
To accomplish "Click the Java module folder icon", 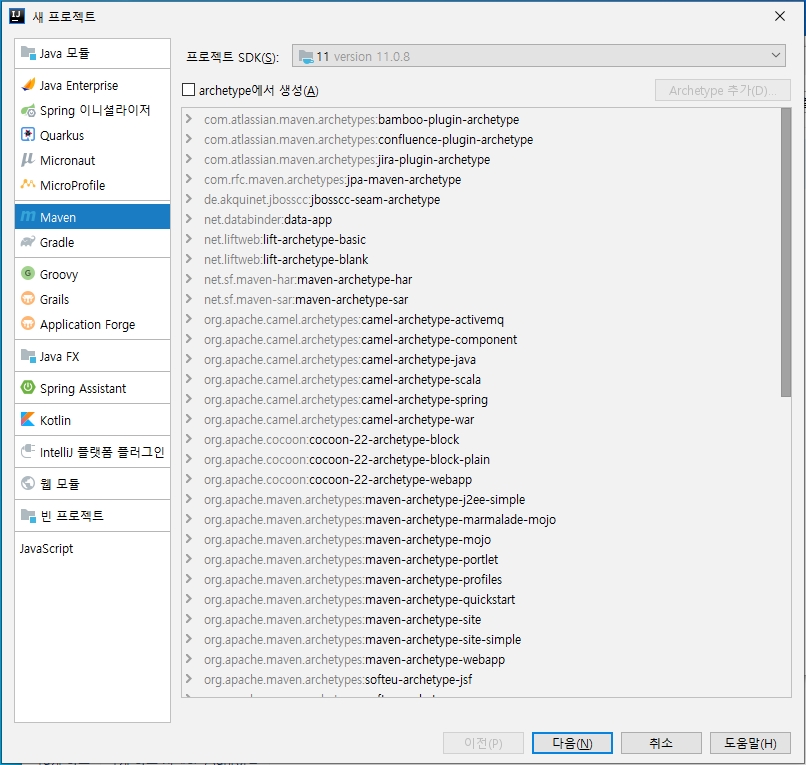I will click(x=28, y=53).
